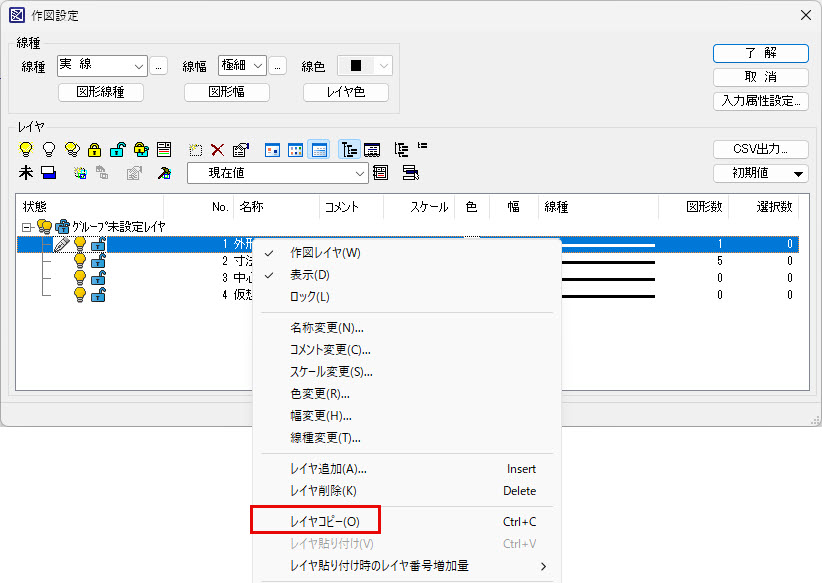Viewport: 822px width, 583px height.
Task: Click the 取消 button
Action: (x=761, y=77)
